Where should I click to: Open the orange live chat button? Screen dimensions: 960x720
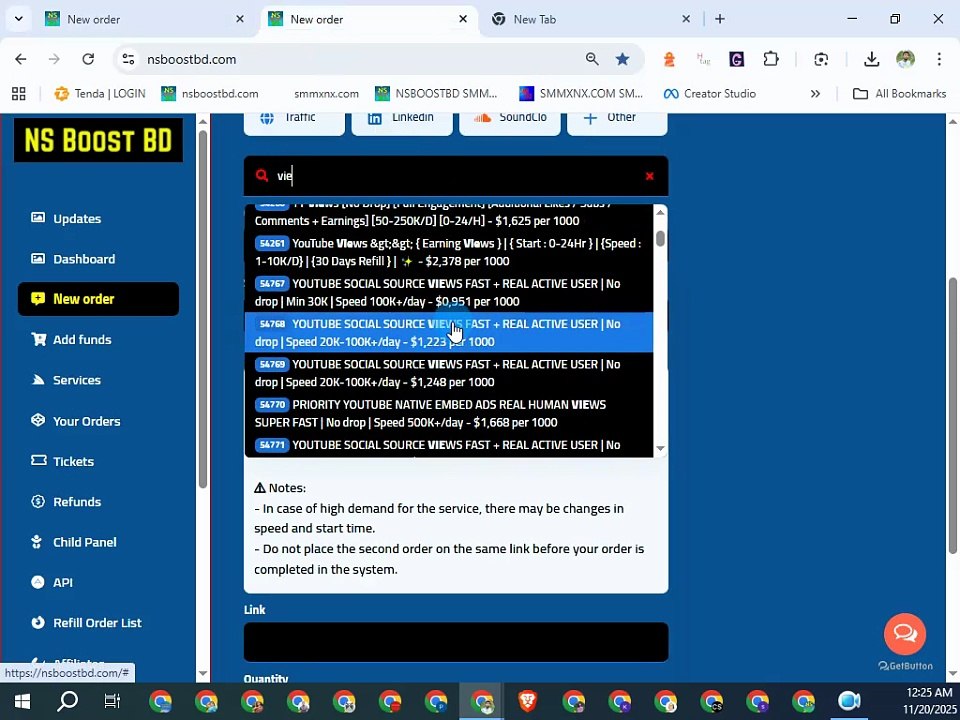coord(905,634)
